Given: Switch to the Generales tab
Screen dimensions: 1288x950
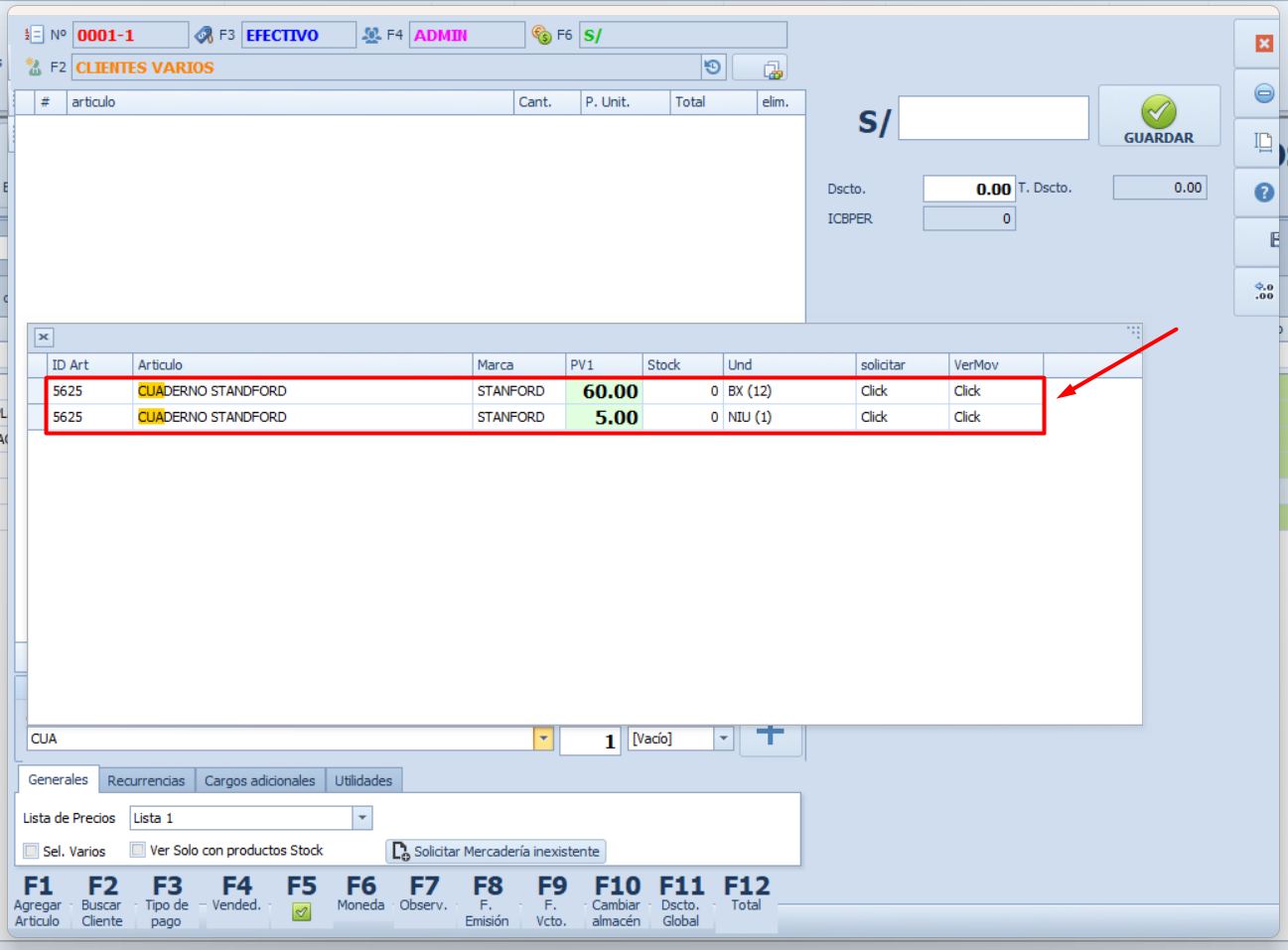Looking at the screenshot, I should (x=58, y=779).
